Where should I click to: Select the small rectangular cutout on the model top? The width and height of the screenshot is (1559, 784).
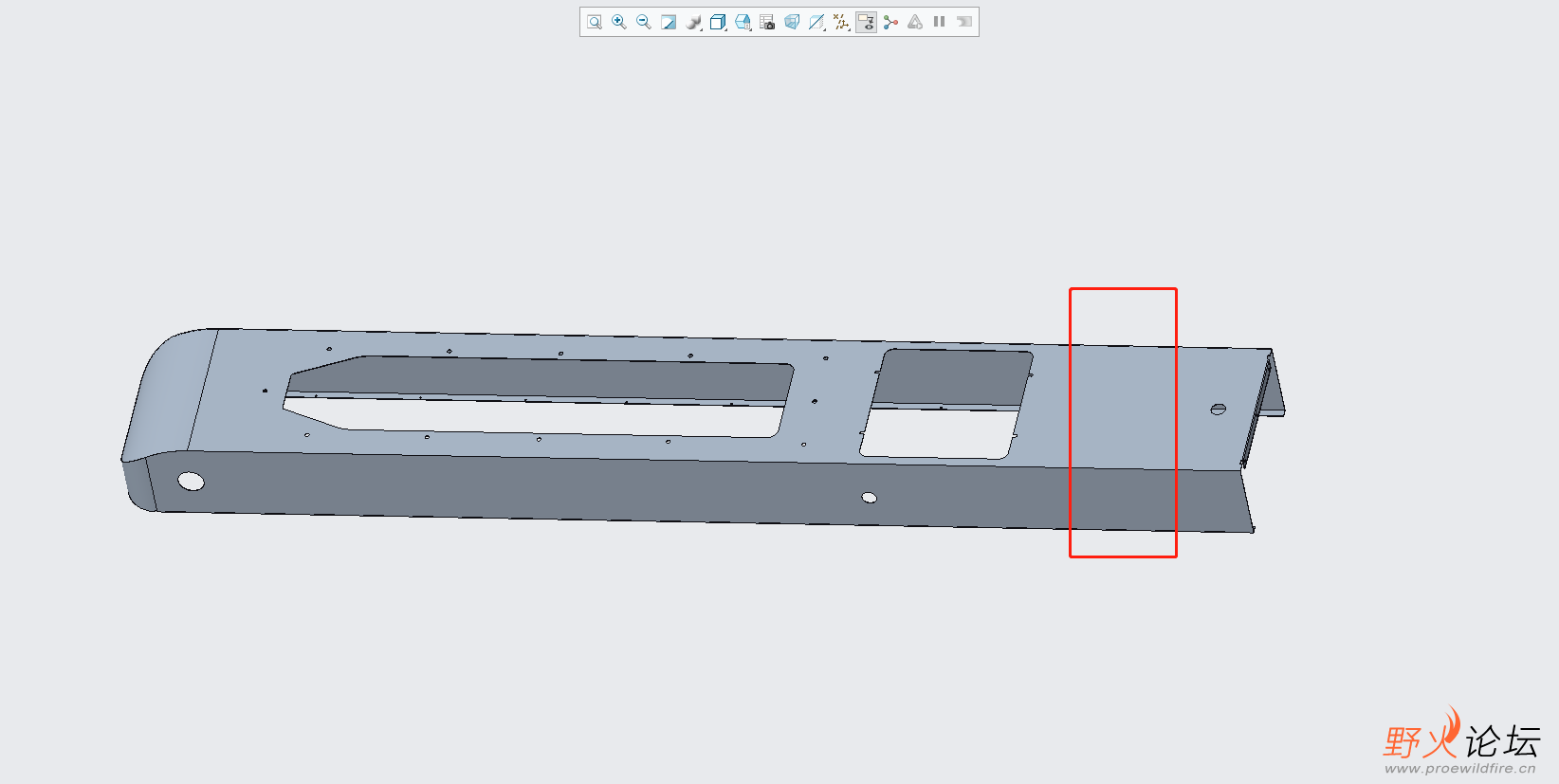945,404
